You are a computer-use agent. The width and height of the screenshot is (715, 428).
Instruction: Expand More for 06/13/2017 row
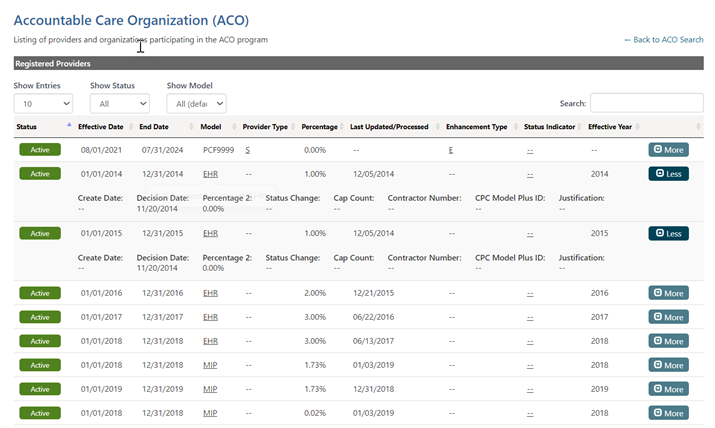tap(668, 341)
